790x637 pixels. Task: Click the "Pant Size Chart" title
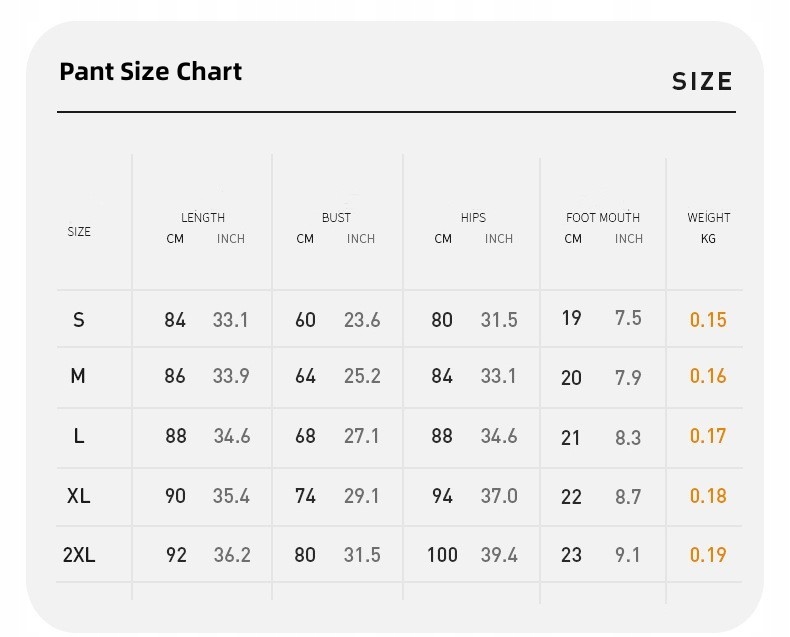[150, 72]
